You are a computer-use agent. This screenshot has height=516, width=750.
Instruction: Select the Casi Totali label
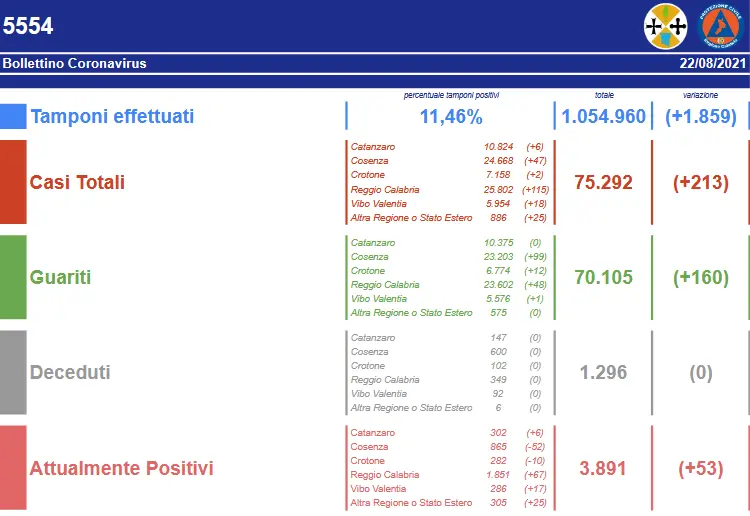(x=78, y=182)
